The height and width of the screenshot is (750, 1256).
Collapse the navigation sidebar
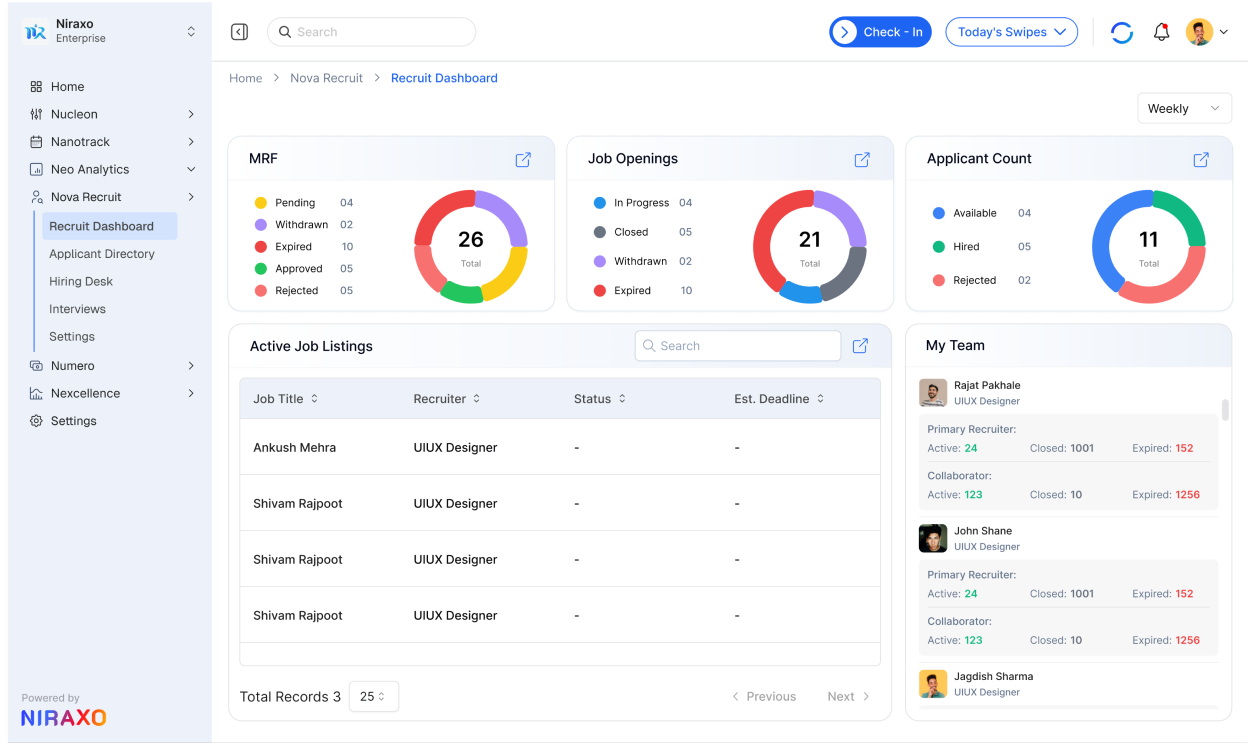pyautogui.click(x=239, y=31)
